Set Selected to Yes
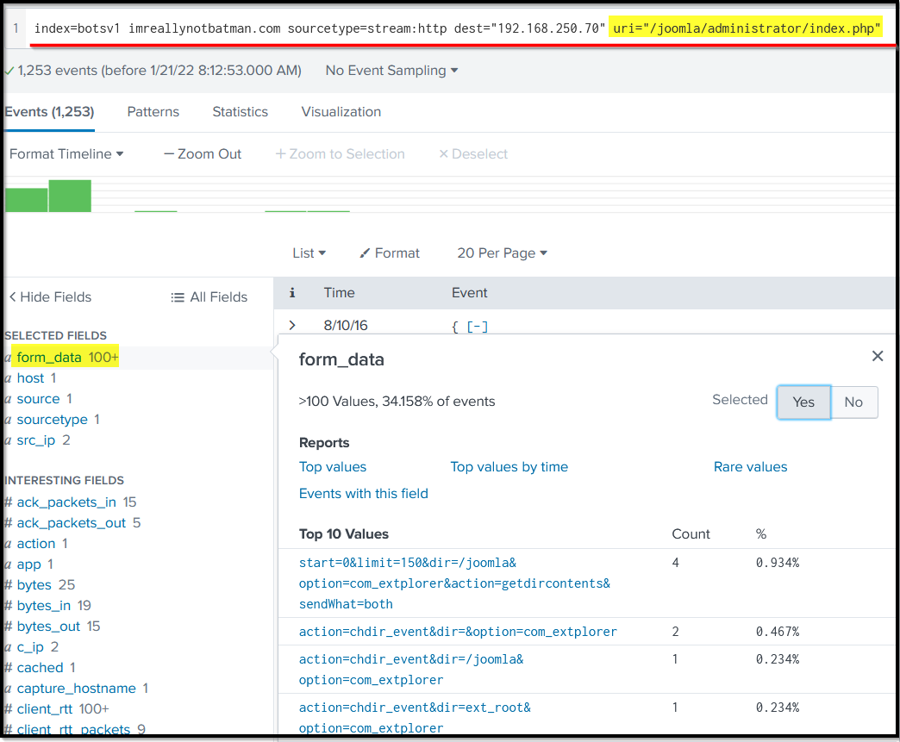 [803, 402]
